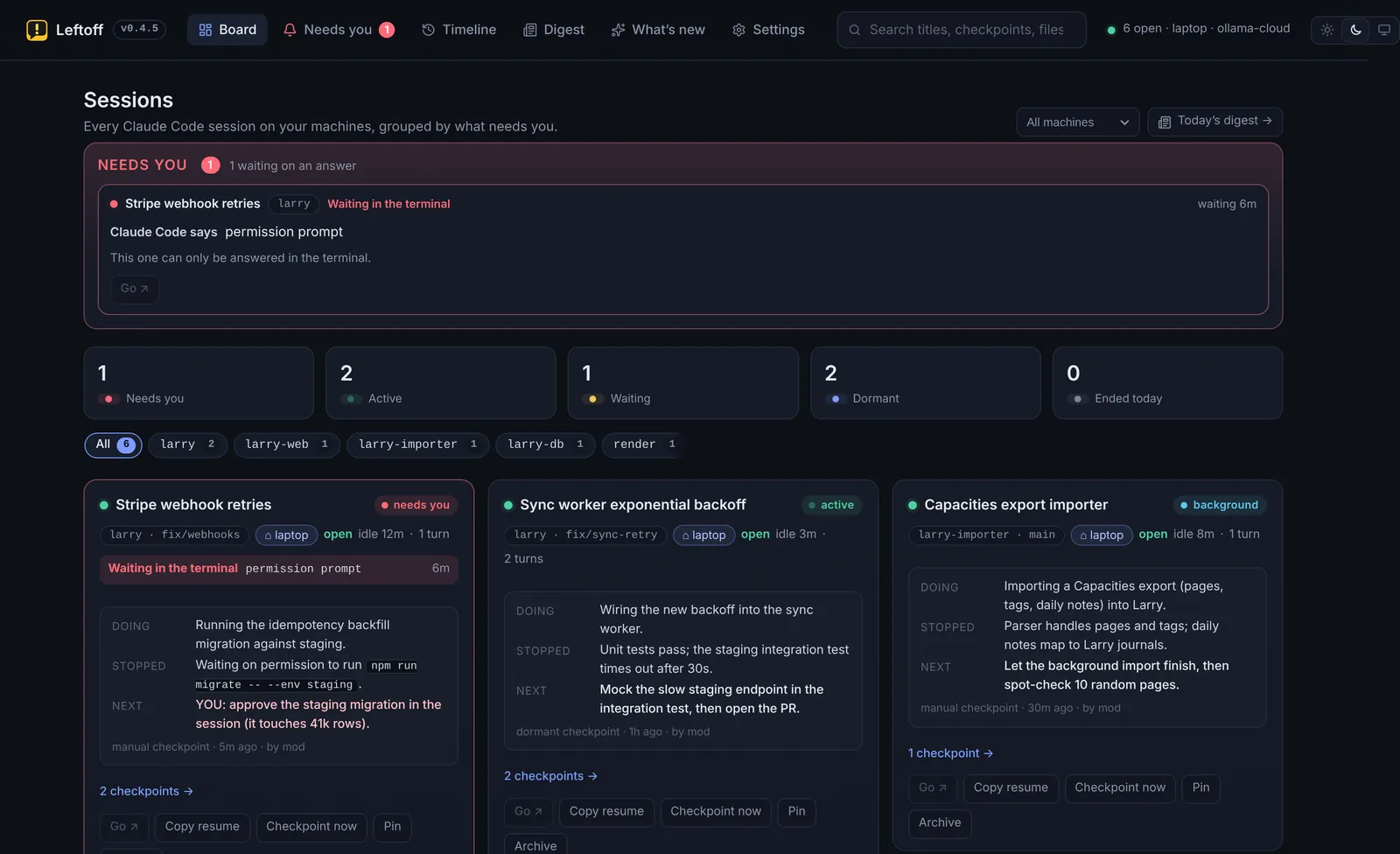Archive the Sync worker exponential backoff session
This screenshot has height=854, width=1400.
pyautogui.click(x=535, y=845)
